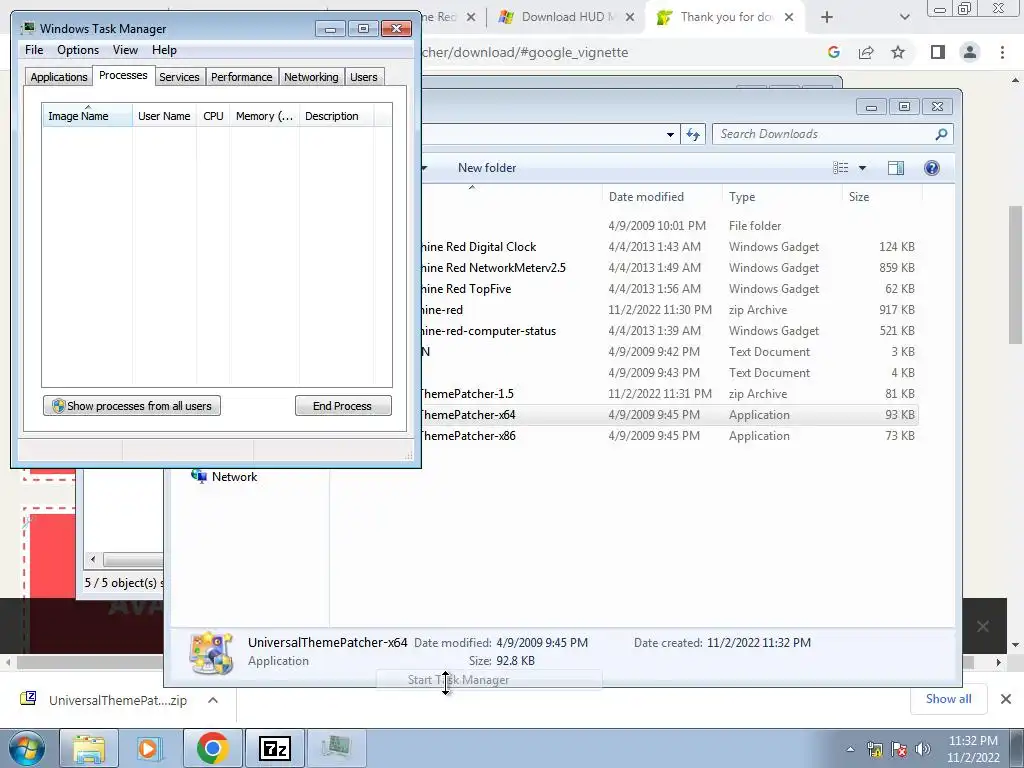
Task: Sort processes by Image Name column
Action: pos(88,116)
